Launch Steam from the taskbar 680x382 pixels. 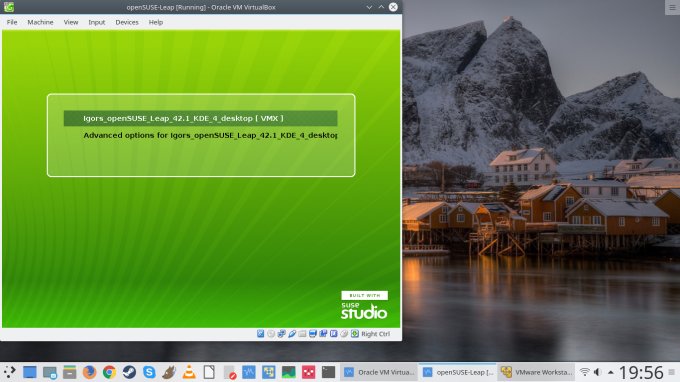[129, 372]
